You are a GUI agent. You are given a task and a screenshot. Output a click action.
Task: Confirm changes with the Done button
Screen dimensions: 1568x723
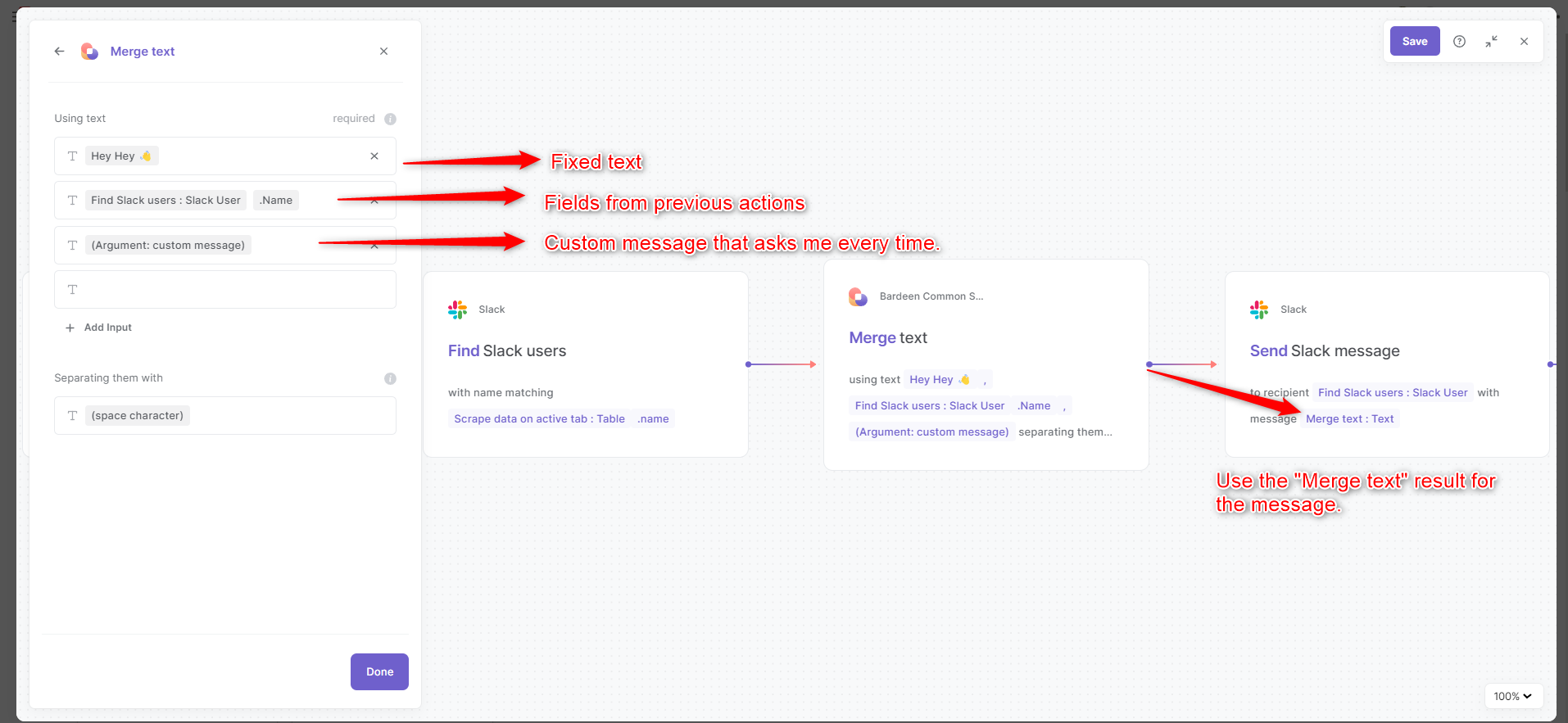[x=379, y=671]
